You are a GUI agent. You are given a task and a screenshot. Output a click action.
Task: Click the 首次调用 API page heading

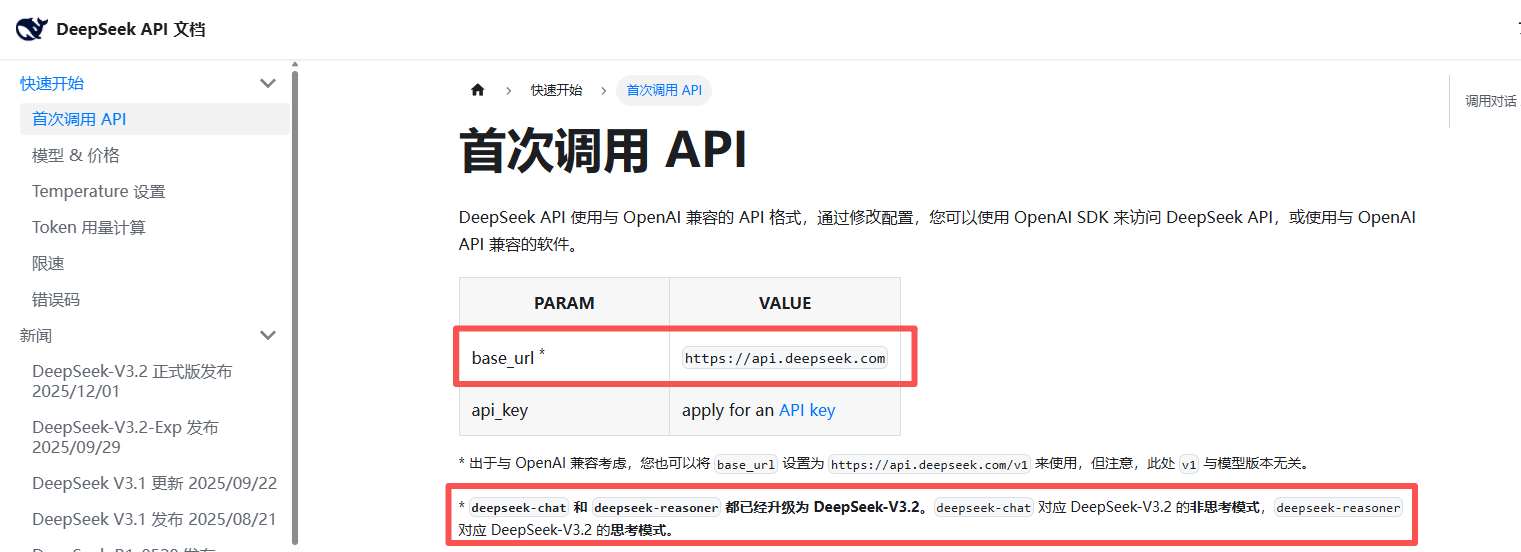[603, 150]
